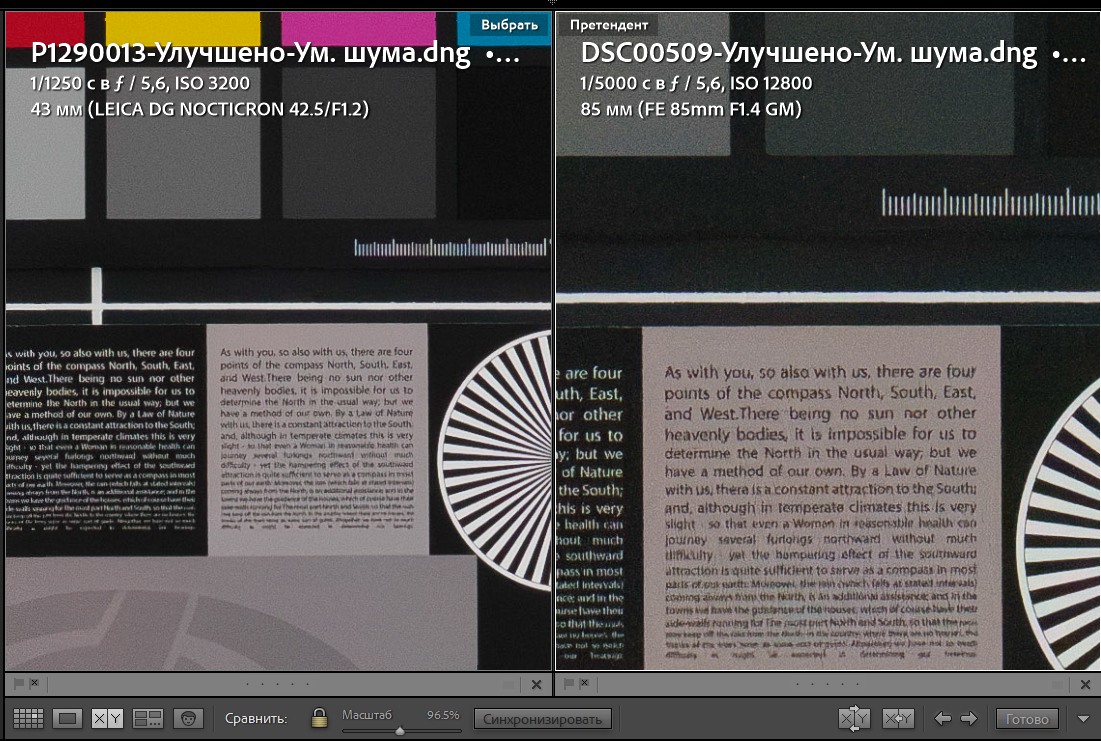Click the Сравнить: toolbar label
This screenshot has height=741, width=1101.
click(x=256, y=719)
